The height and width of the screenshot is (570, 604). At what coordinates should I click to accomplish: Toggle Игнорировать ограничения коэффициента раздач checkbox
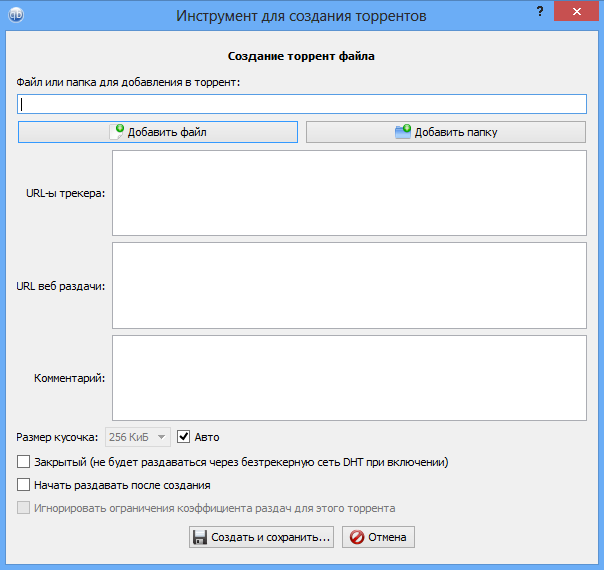pyautogui.click(x=23, y=508)
